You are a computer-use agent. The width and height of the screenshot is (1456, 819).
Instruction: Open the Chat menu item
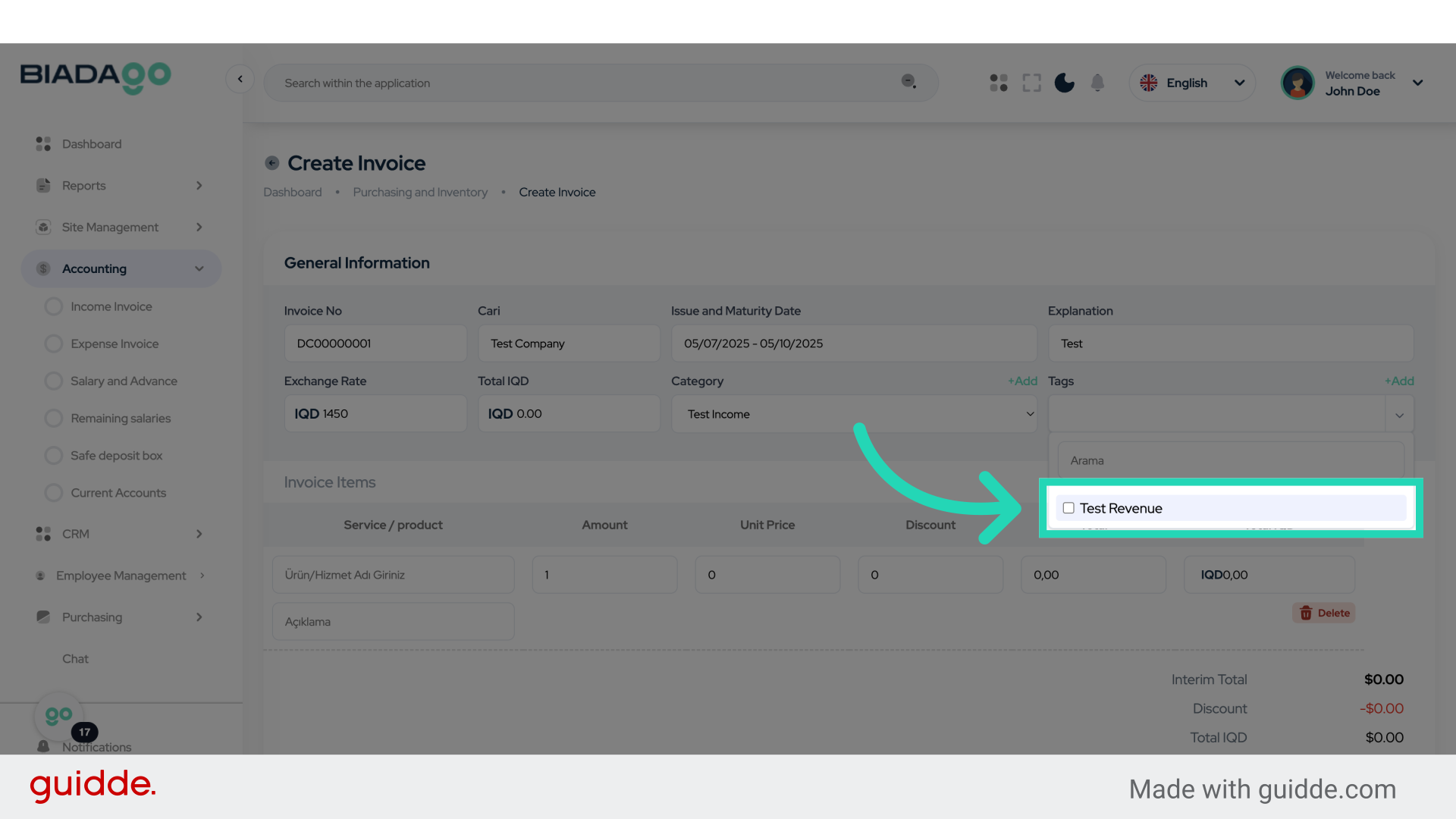75,659
